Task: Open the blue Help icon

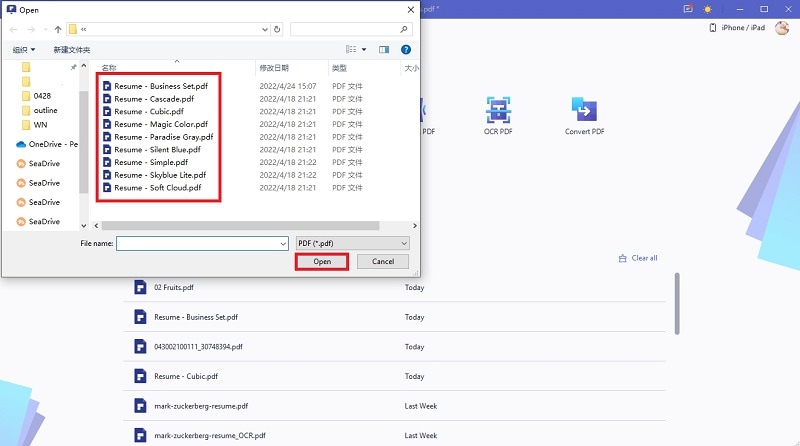Action: coord(406,49)
